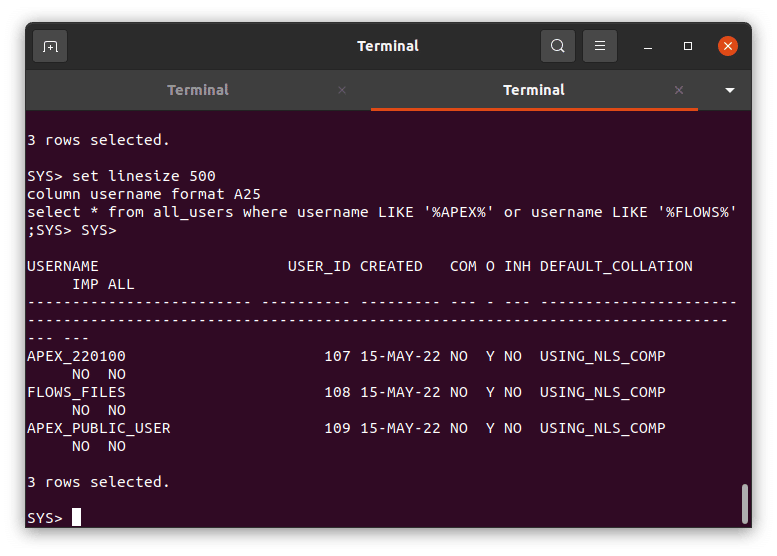Click the search icon in header
This screenshot has width=777, height=556.
pos(557,46)
